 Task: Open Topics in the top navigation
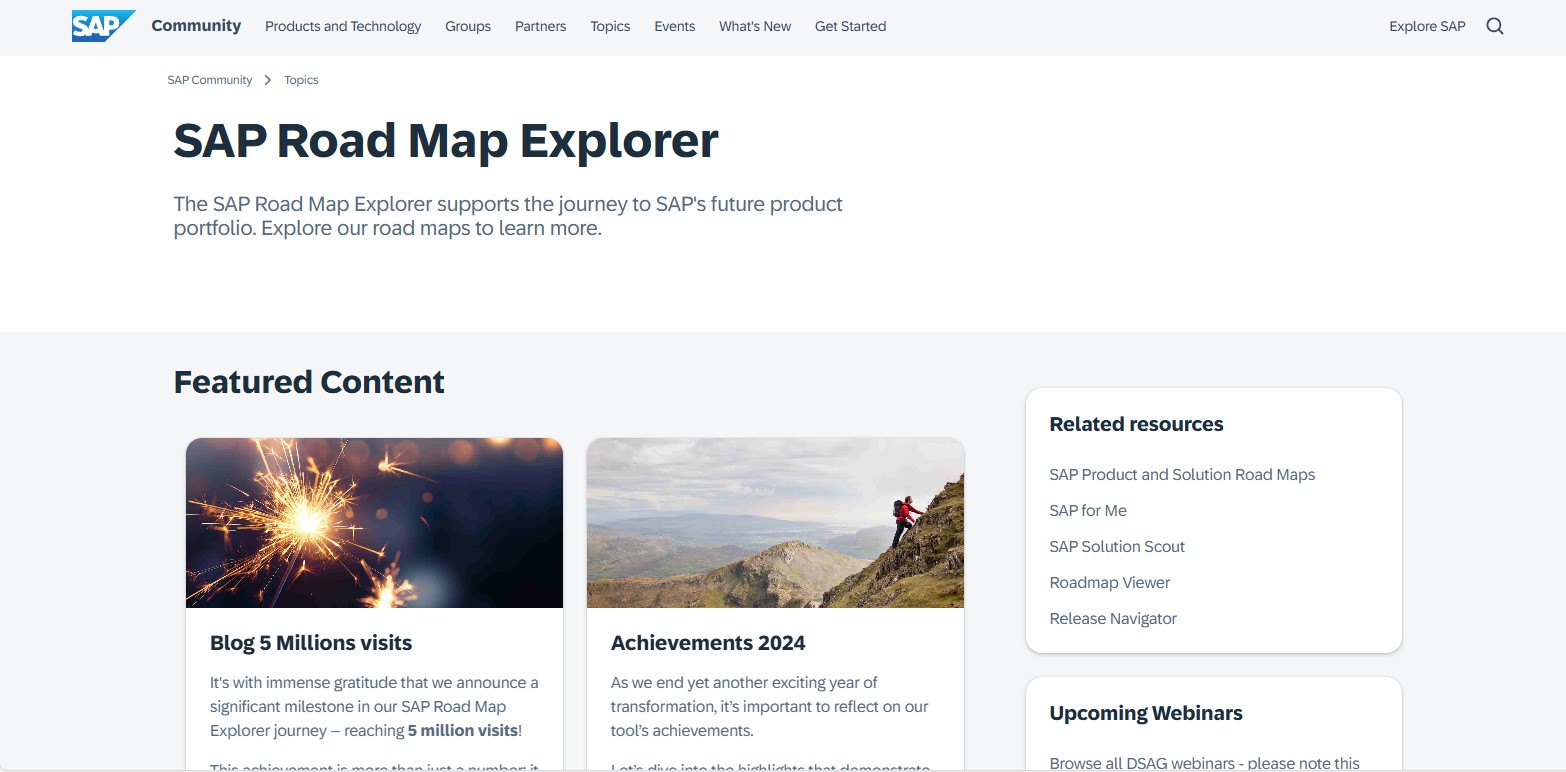coord(610,27)
